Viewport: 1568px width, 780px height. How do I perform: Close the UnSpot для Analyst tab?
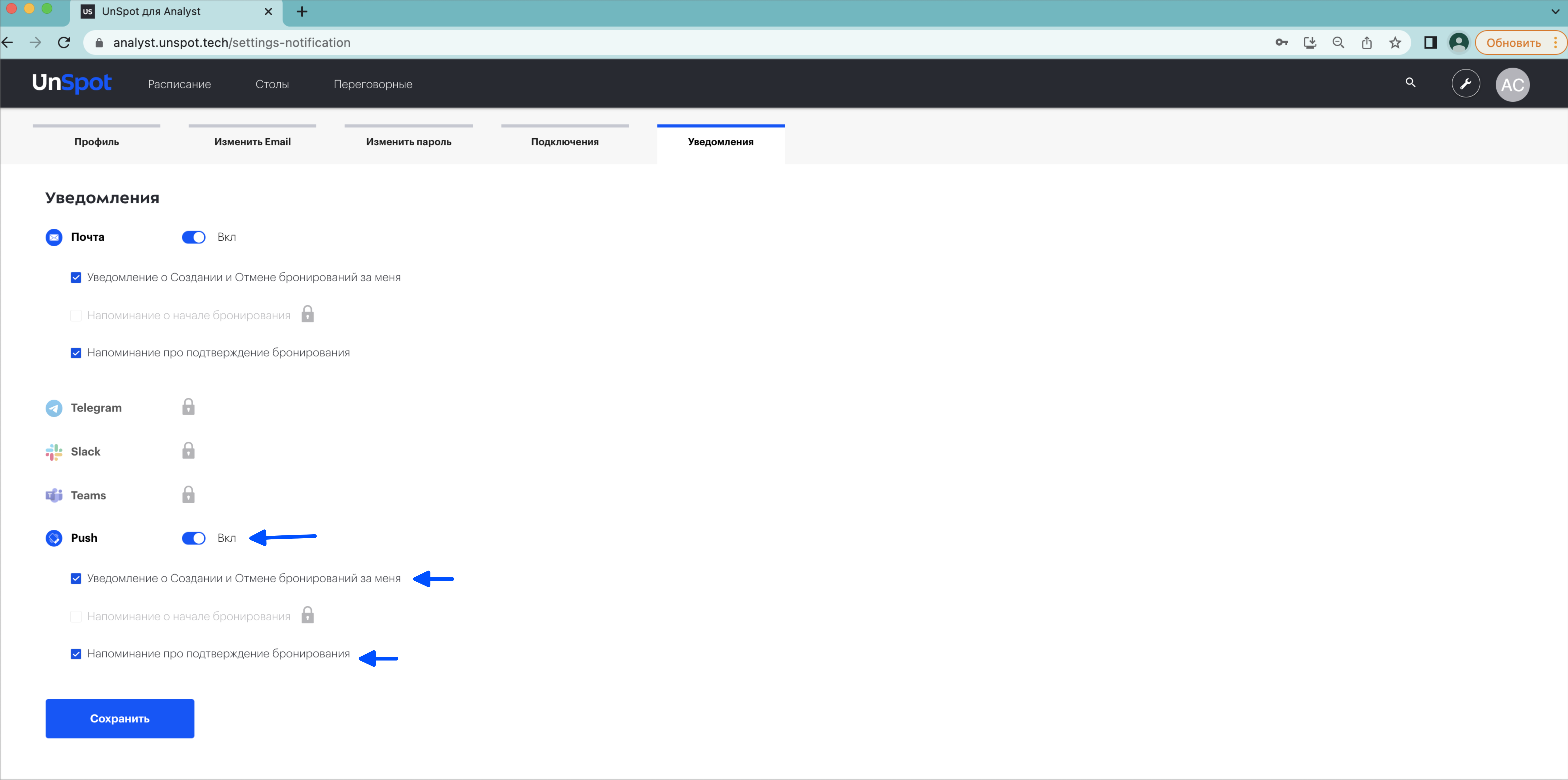(268, 12)
